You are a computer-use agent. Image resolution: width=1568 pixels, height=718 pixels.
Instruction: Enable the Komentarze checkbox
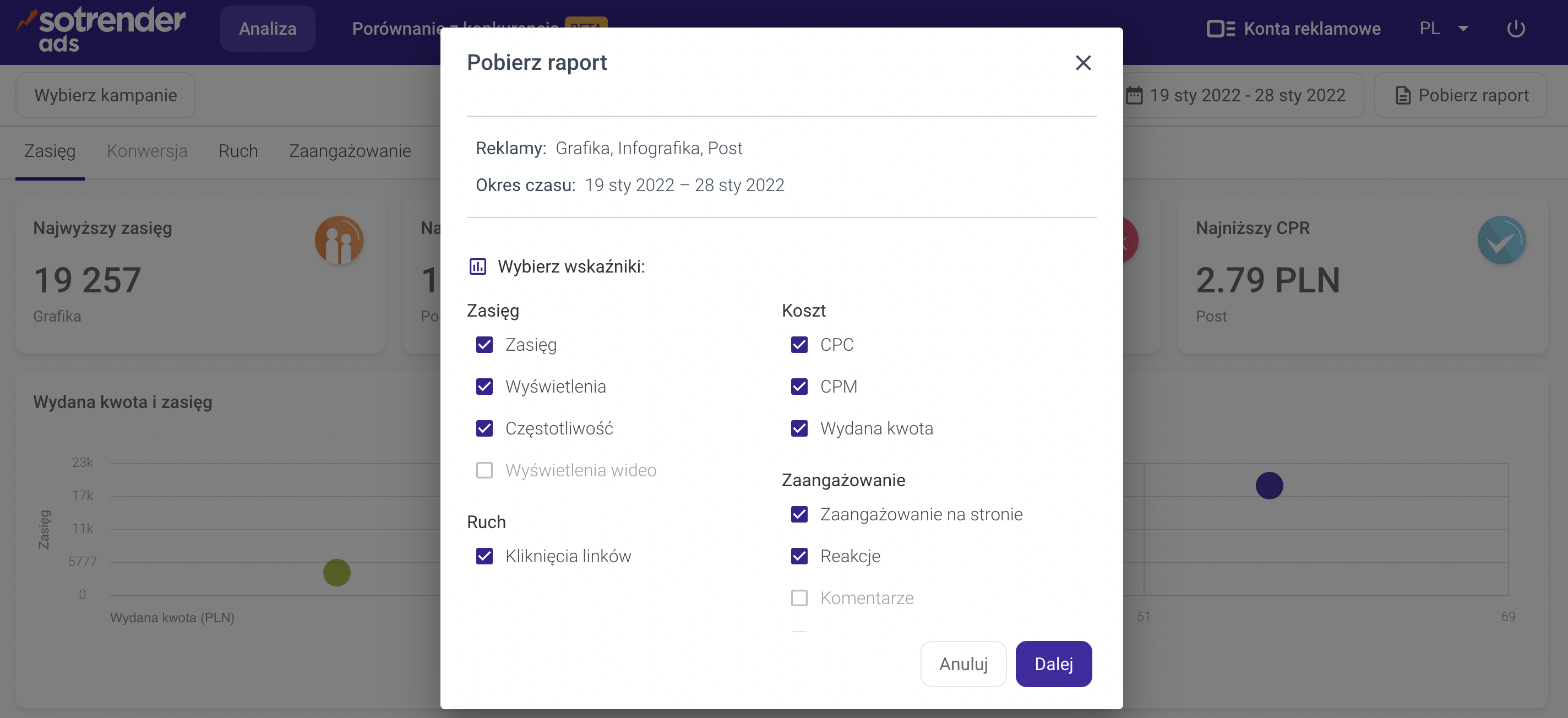(x=799, y=598)
